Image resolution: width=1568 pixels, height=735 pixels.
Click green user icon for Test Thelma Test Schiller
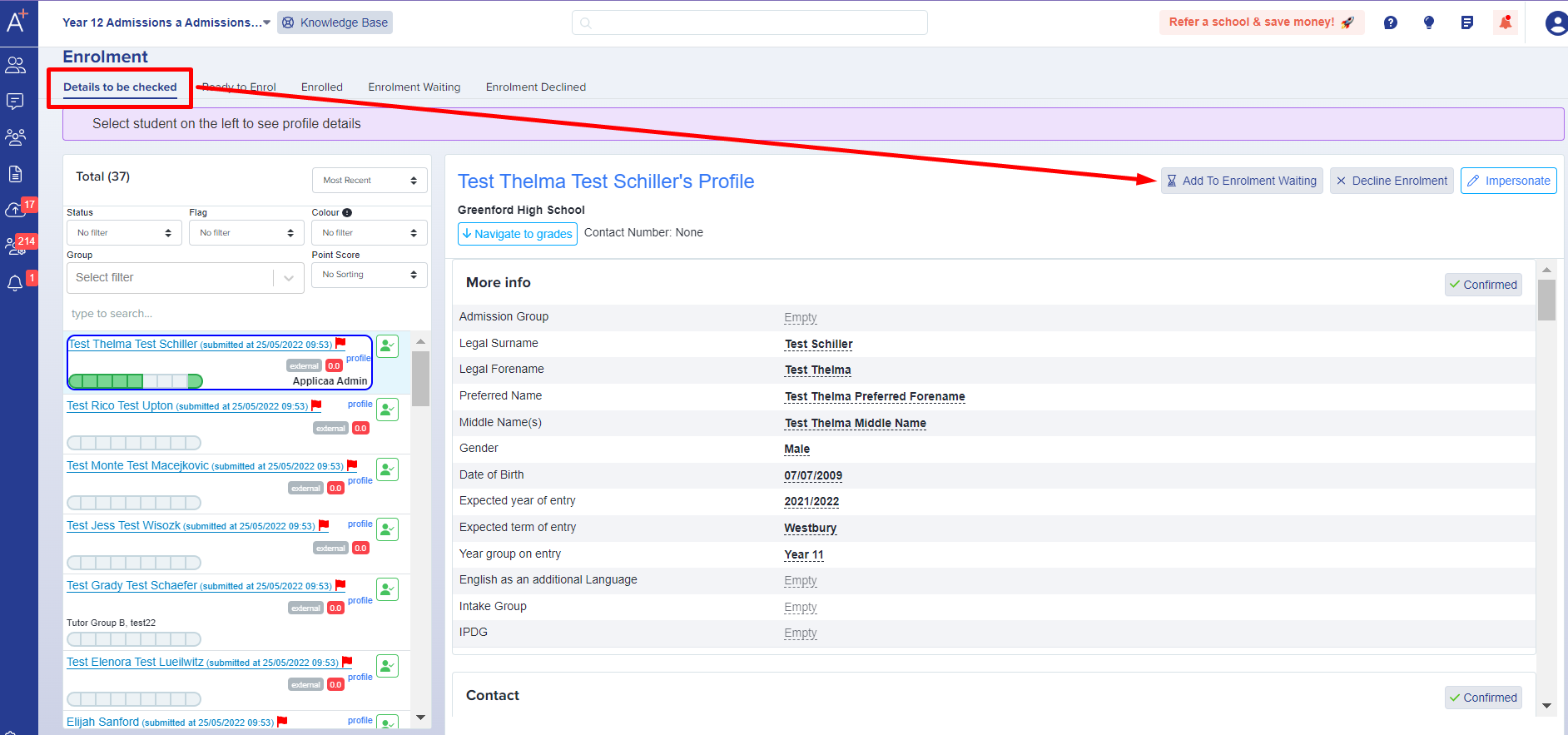tap(387, 346)
